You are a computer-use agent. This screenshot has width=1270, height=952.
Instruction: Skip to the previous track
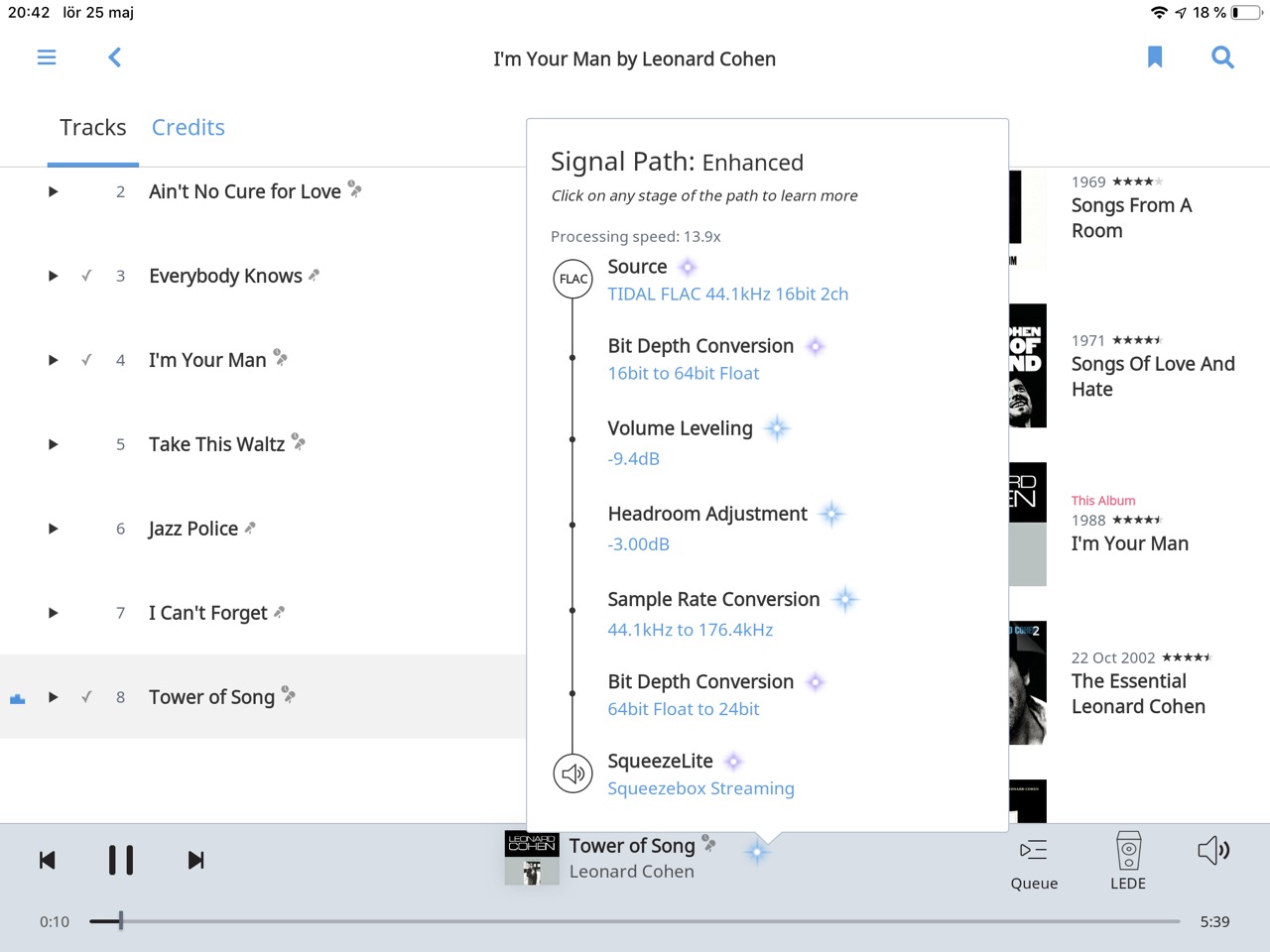point(47,860)
